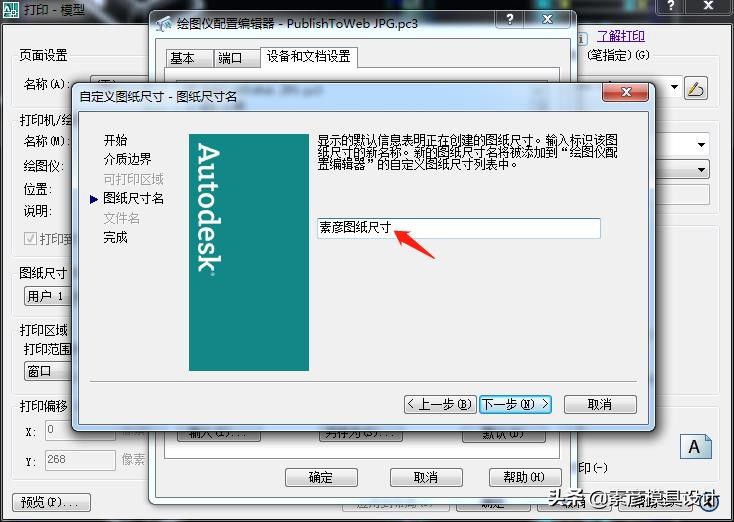Image resolution: width=734 pixels, height=522 pixels.
Task: Open 设备和文档设置 tab in plotter editor
Action: pos(308,57)
